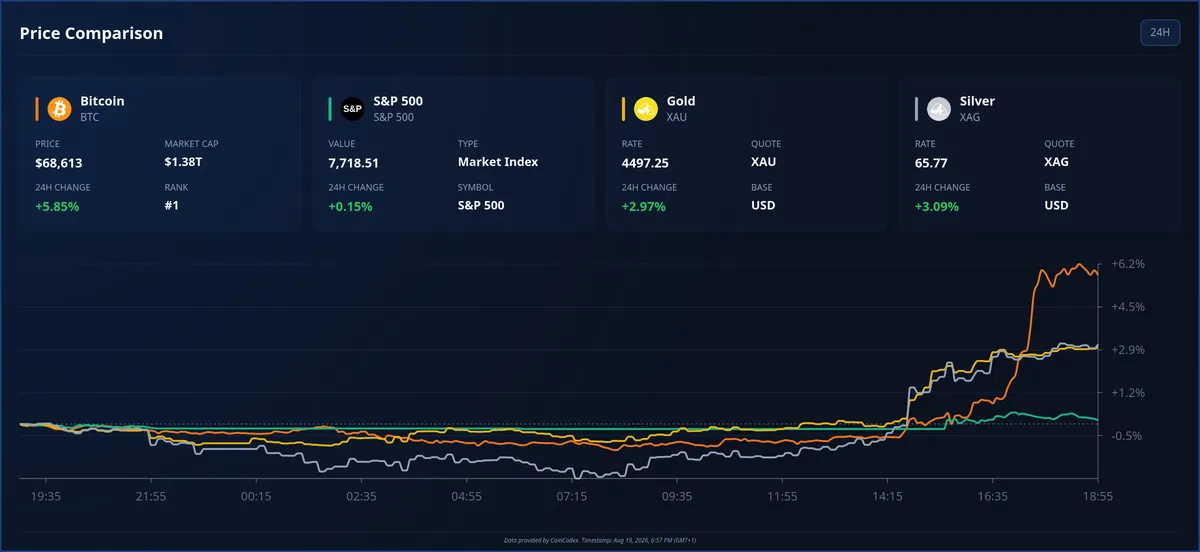Click the 02:35 time axis label
This screenshot has height=552, width=1200.
coord(361,496)
